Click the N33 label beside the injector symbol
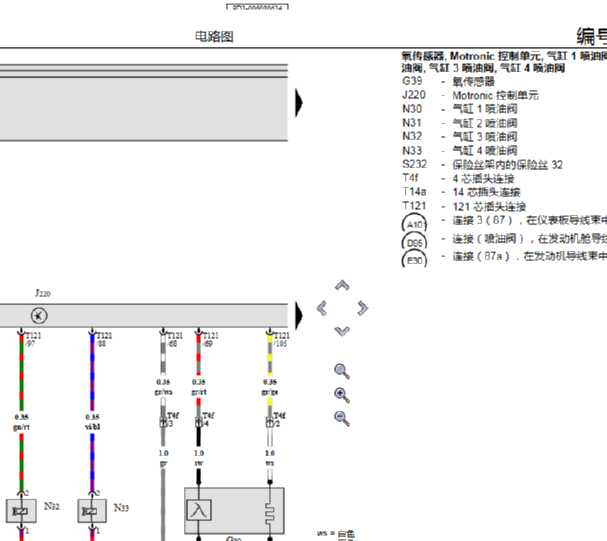Viewport: 607px width, 541px height. pos(121,507)
